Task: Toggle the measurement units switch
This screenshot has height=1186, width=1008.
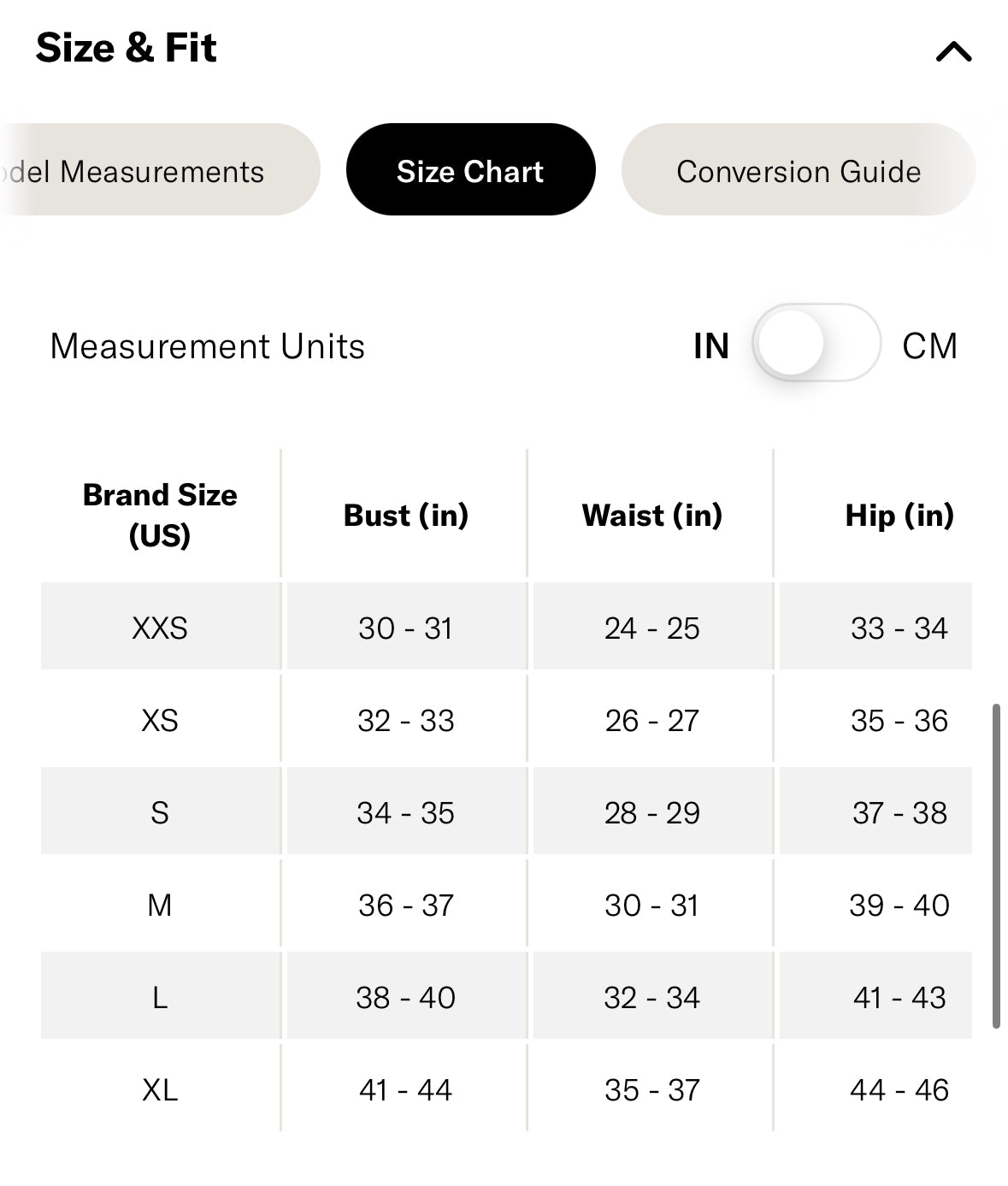Action: 816,343
